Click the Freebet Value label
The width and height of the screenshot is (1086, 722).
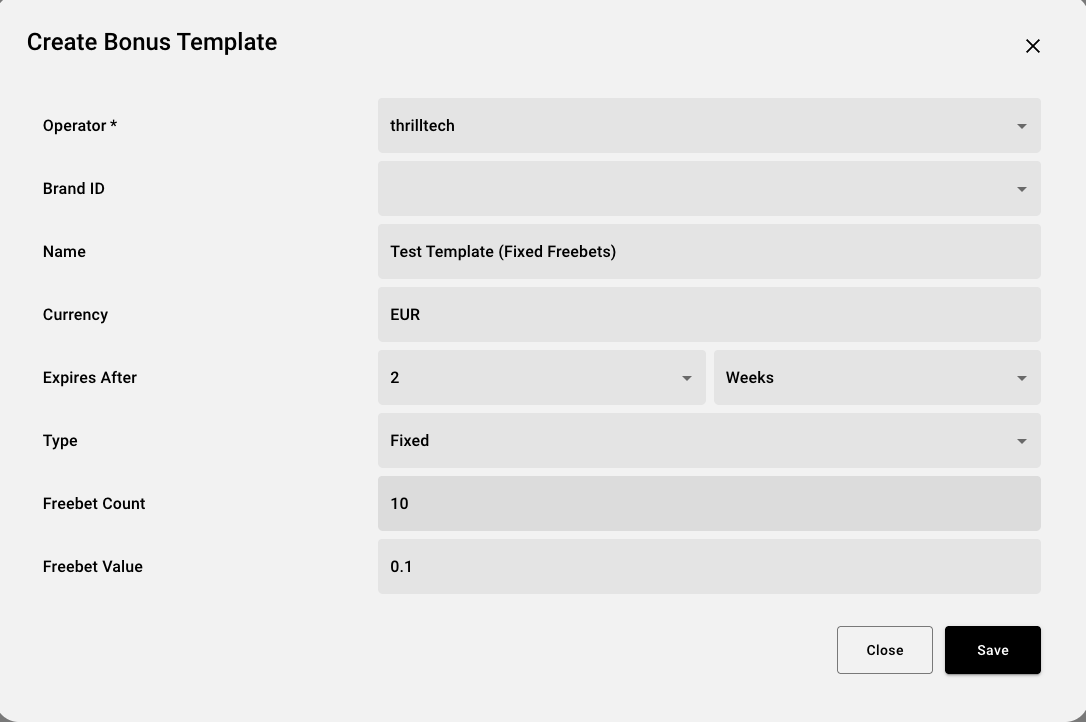tap(93, 567)
